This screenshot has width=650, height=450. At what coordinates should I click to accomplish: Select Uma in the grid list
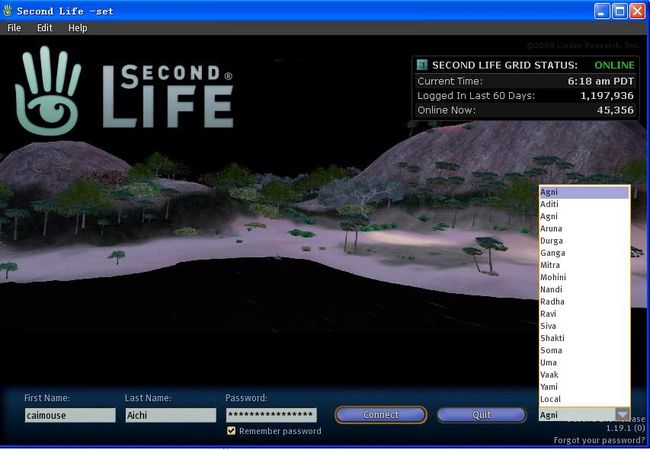584,363
